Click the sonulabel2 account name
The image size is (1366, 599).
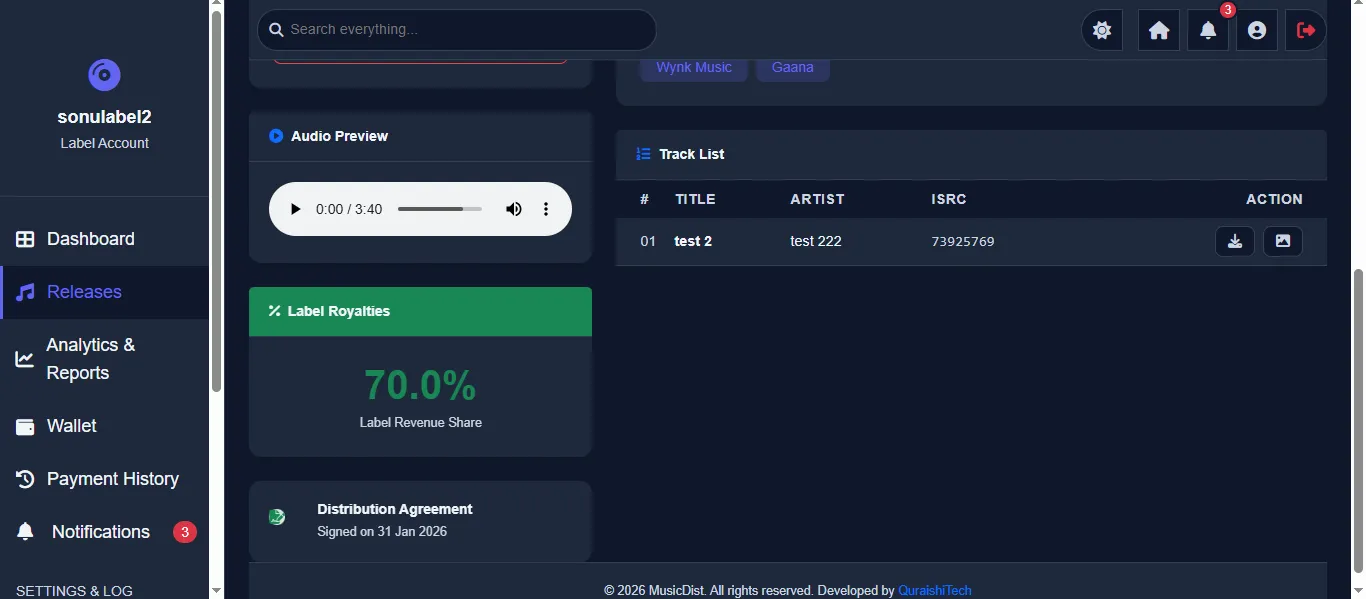[x=105, y=117]
